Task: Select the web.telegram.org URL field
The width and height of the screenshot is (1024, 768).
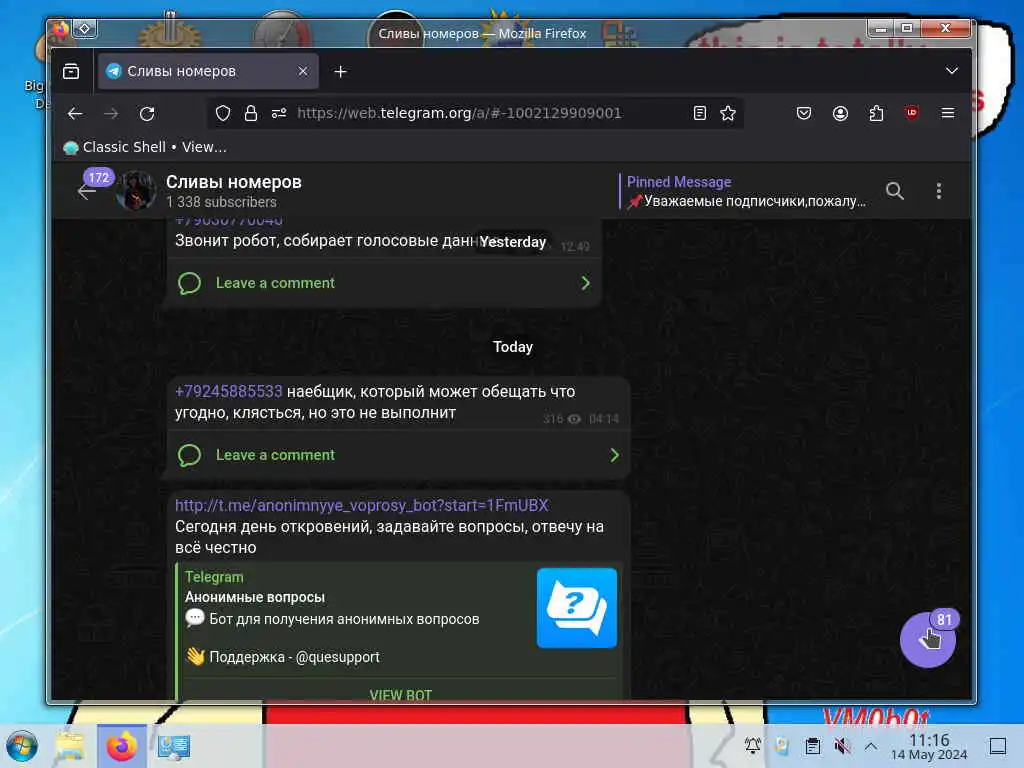Action: [458, 113]
